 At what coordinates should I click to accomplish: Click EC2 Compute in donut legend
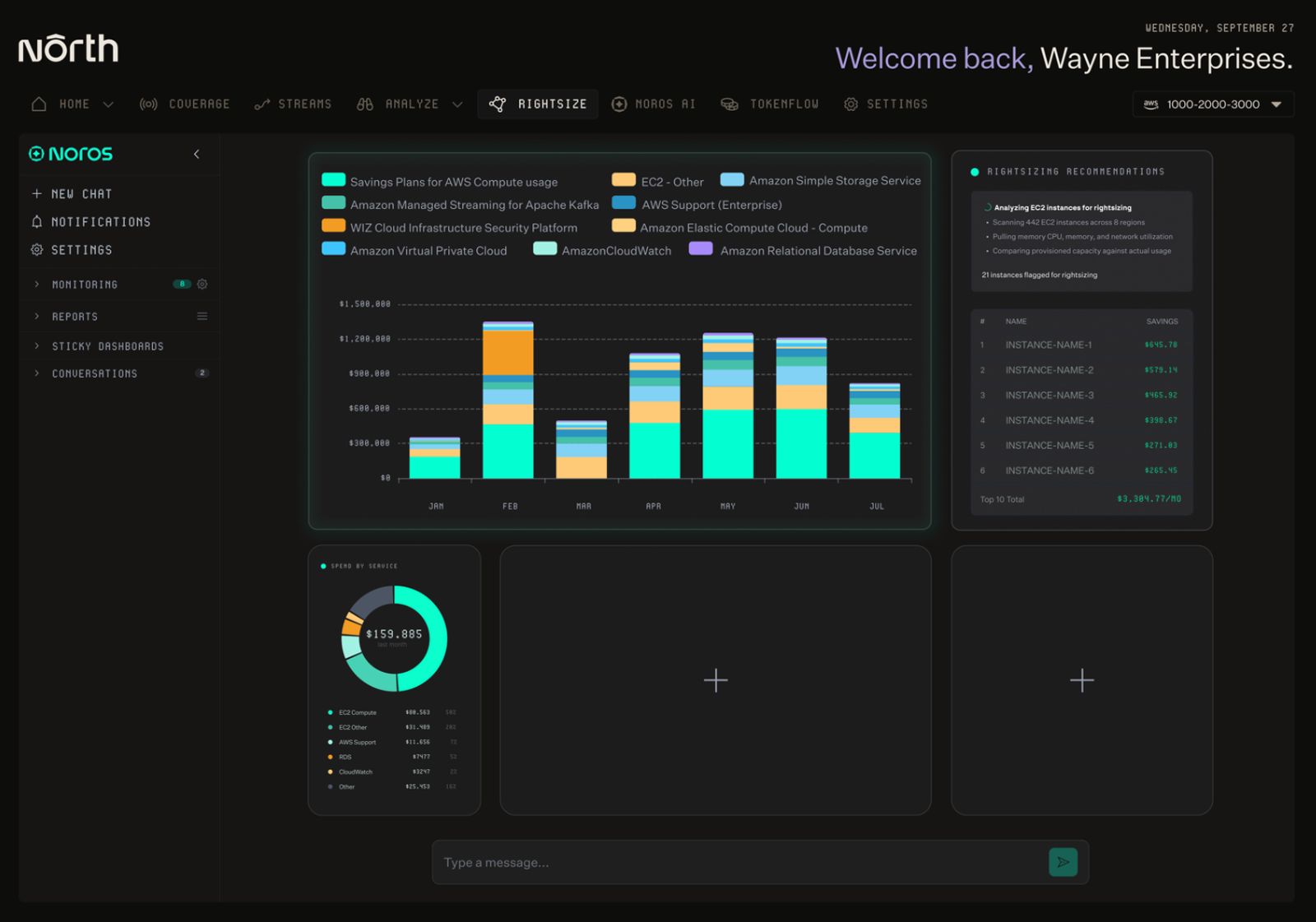(x=357, y=712)
